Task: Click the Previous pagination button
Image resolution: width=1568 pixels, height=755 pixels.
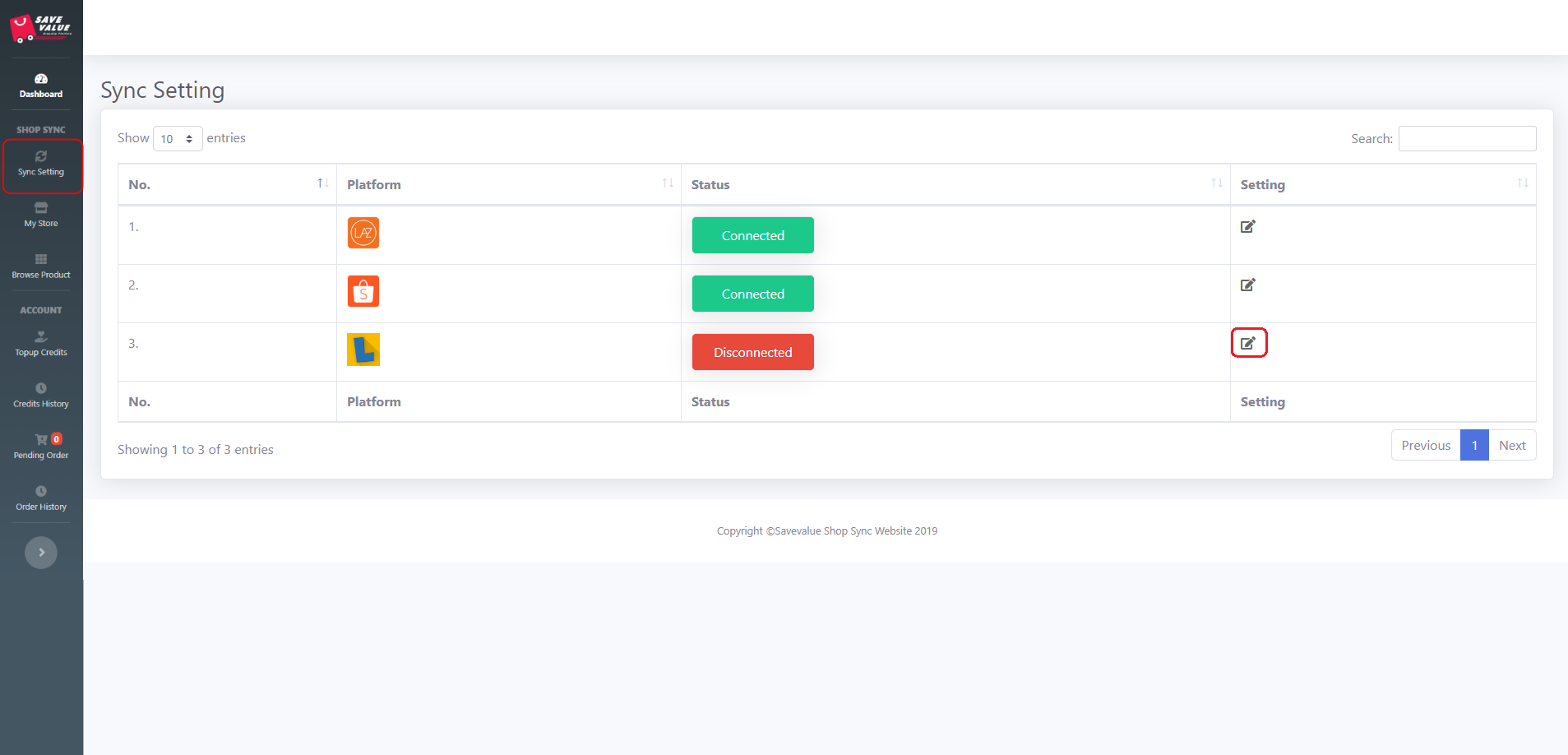Action: [x=1425, y=446]
